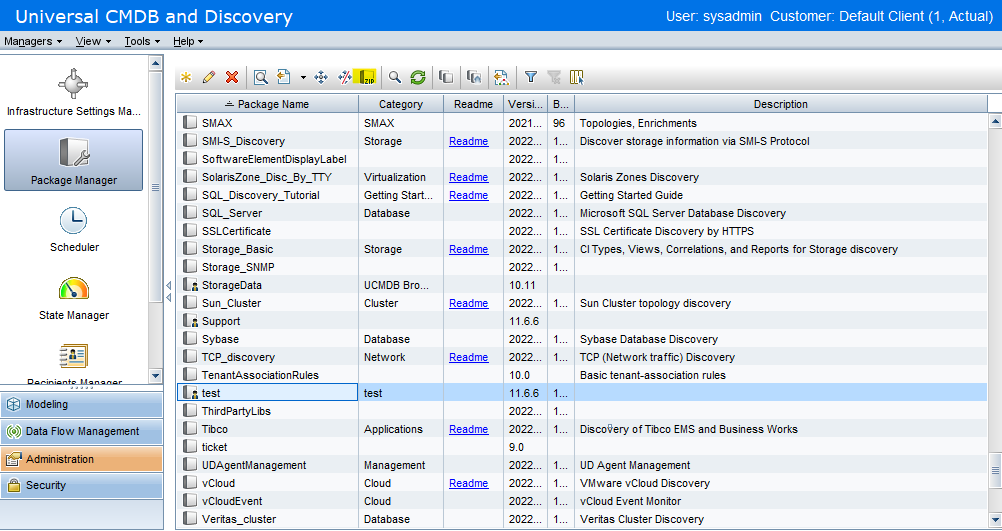Screen dimensions: 1002x531
Task: Expand the deploy packages dropdown arrow
Action: [x=303, y=77]
